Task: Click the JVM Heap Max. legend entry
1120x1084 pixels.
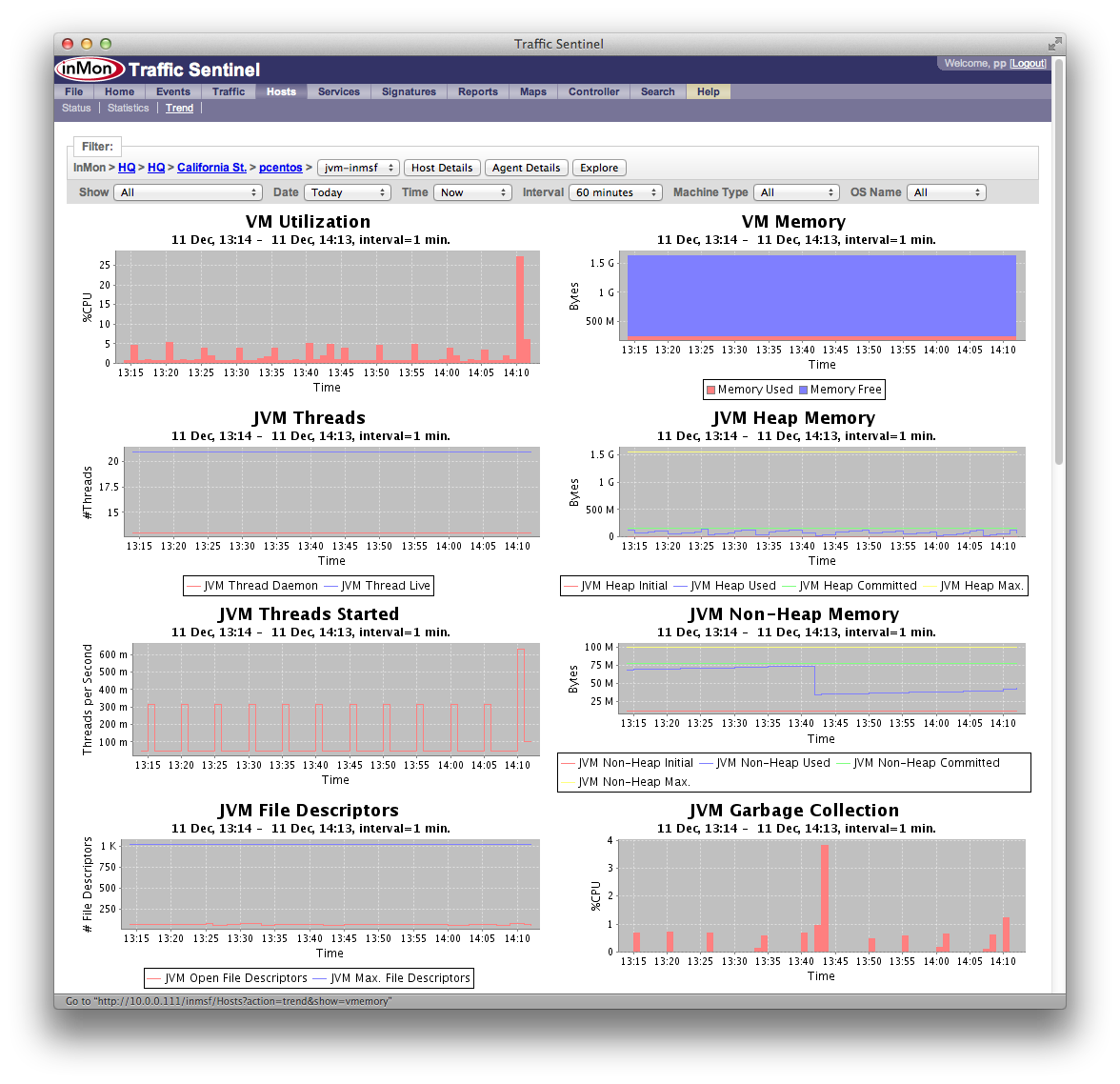Action: (x=973, y=586)
